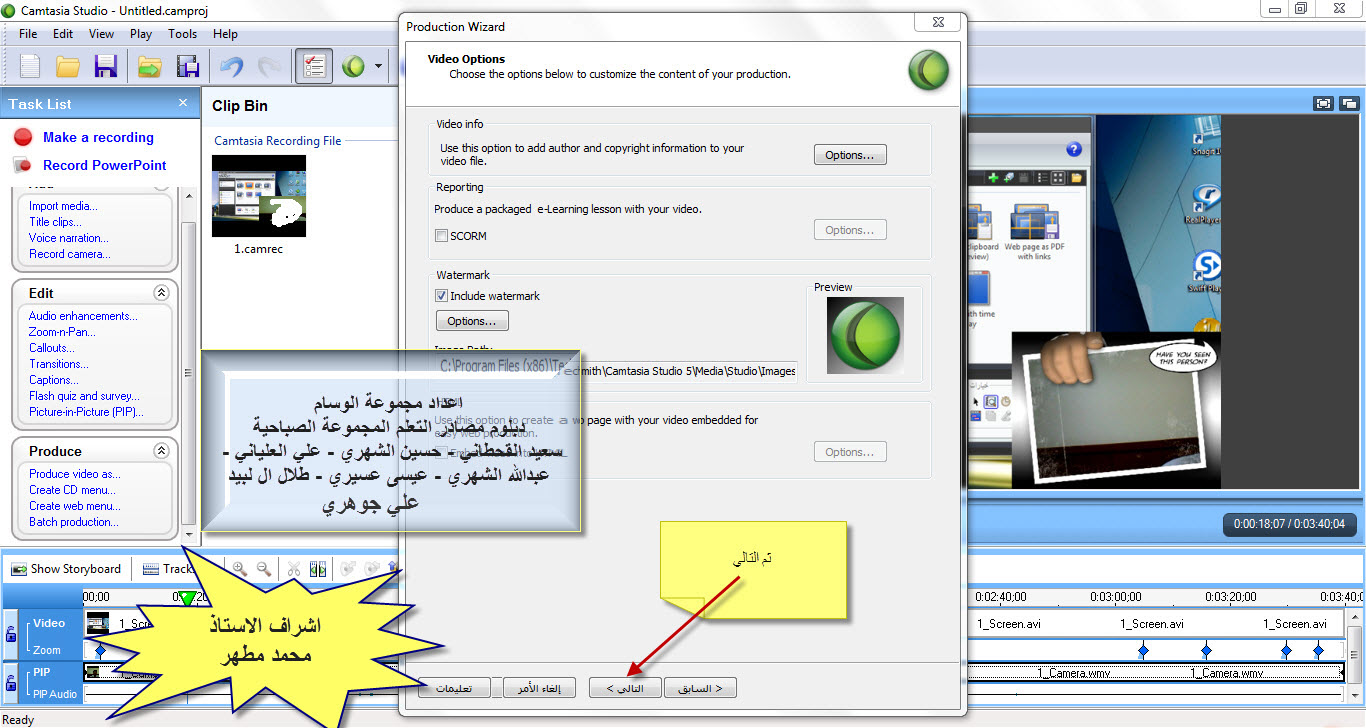Click the watermark Image Path text field

click(616, 370)
